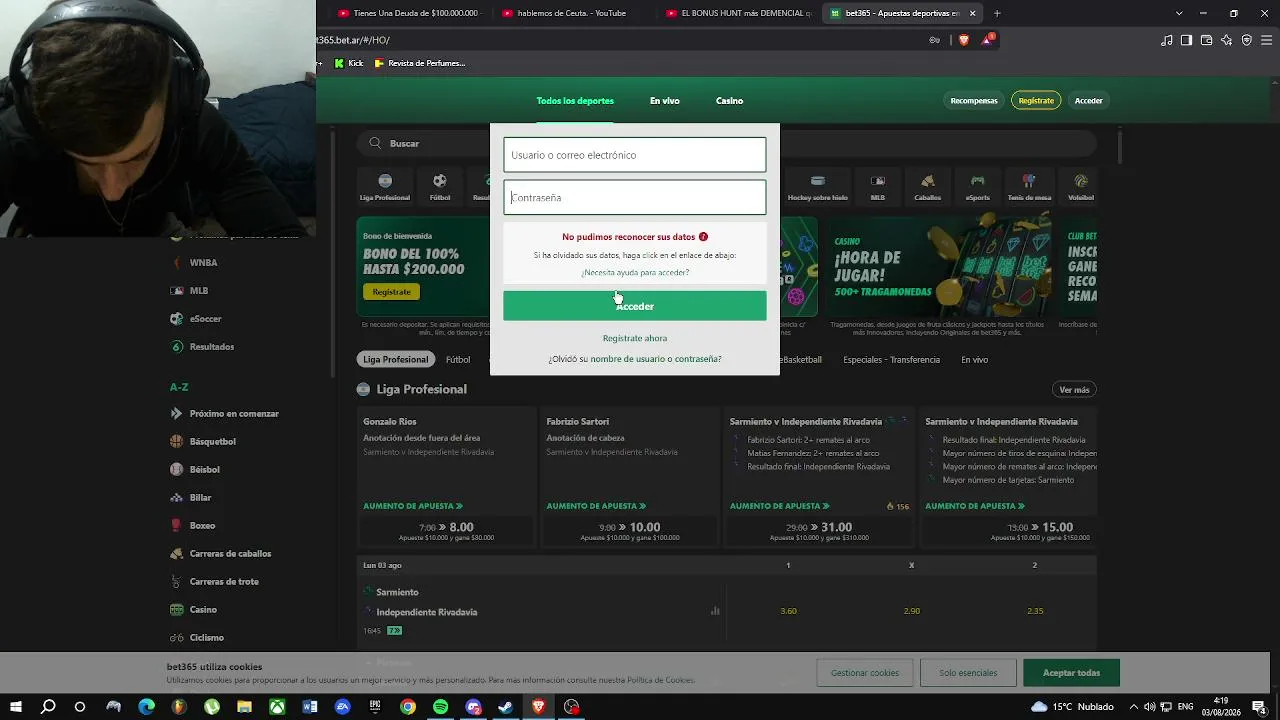Click Aceptar todas cookies button
The width and height of the screenshot is (1280, 720).
point(1071,673)
